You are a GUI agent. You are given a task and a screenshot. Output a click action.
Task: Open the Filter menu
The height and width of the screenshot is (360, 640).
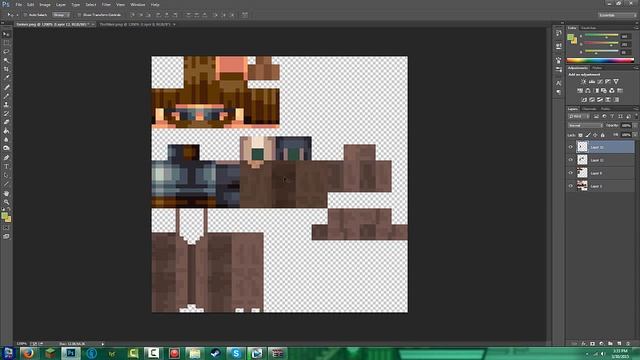(x=106, y=4)
